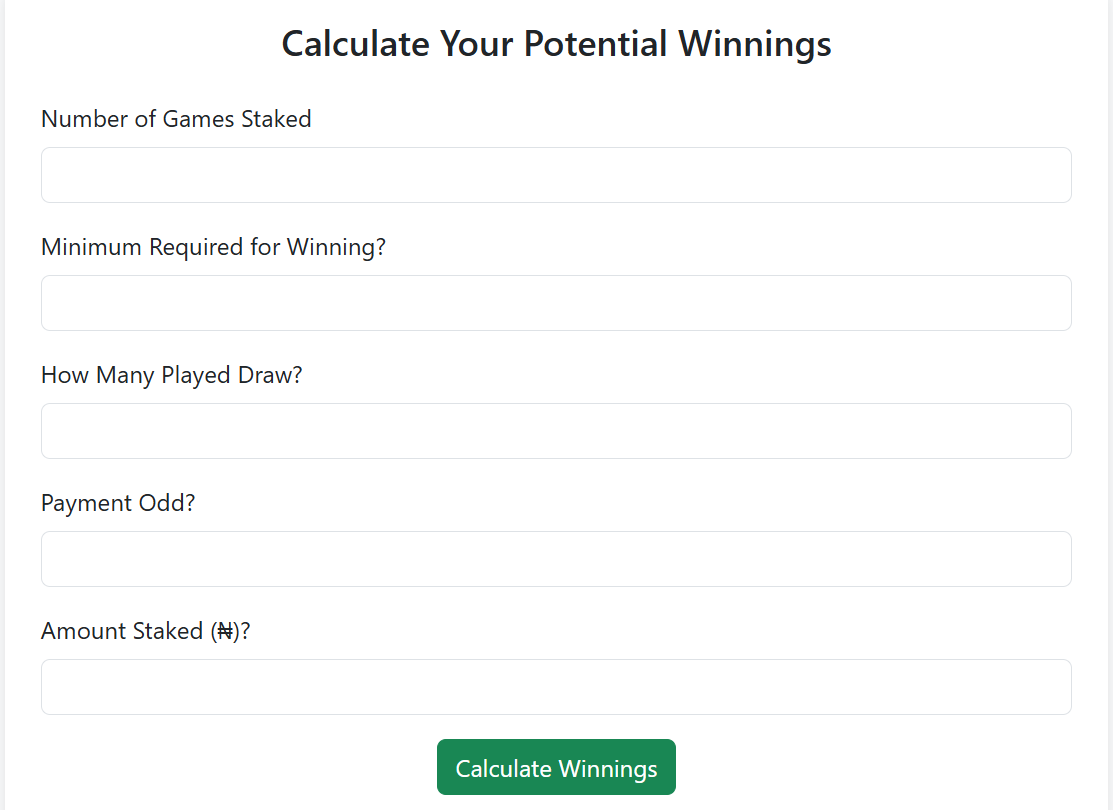The image size is (1113, 810).
Task: Activate the text box under Payment Odd?
Action: pos(556,559)
